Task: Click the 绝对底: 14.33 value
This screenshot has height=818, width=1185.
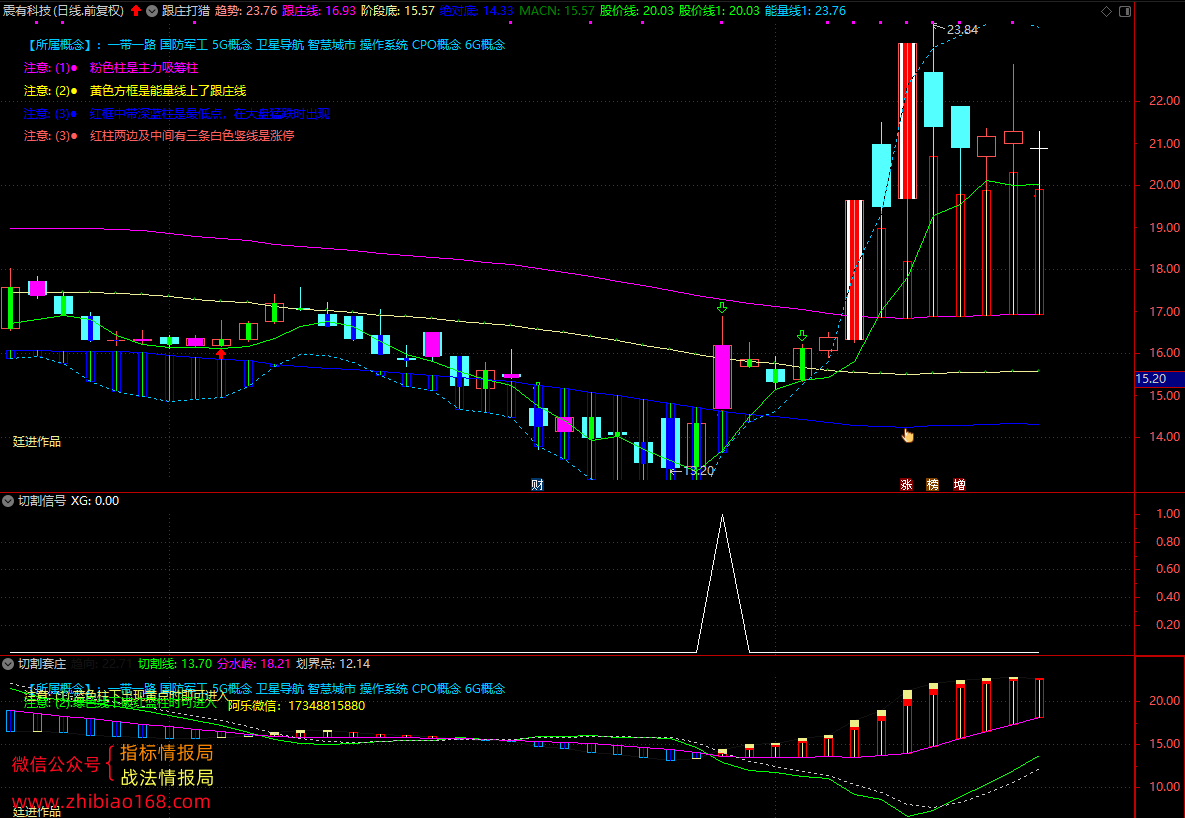Action: 477,11
